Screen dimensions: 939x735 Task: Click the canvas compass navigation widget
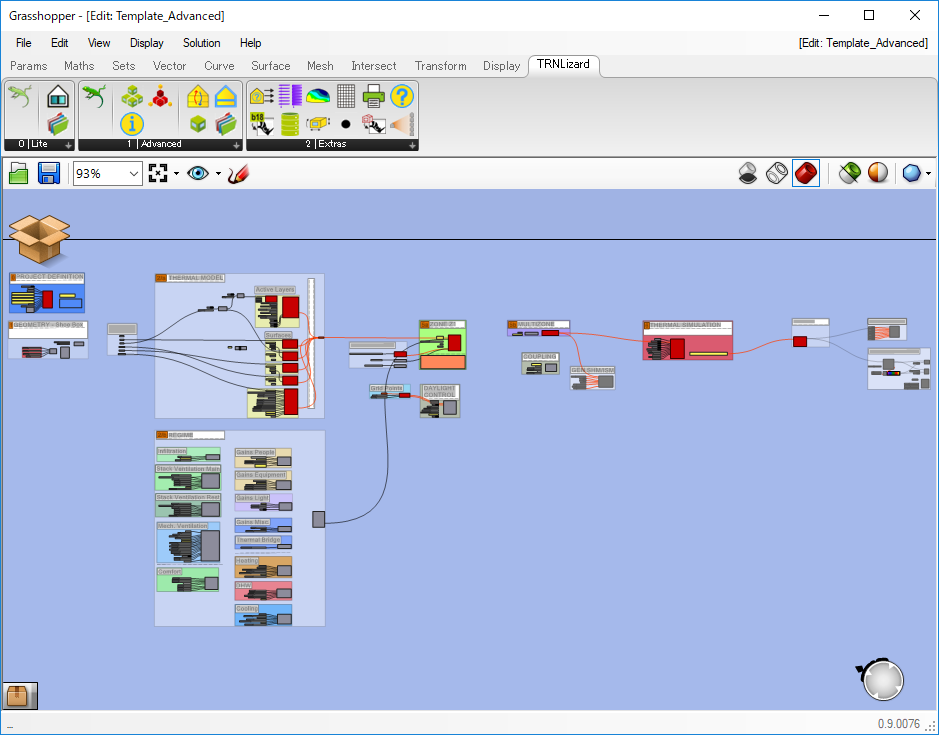point(882,679)
